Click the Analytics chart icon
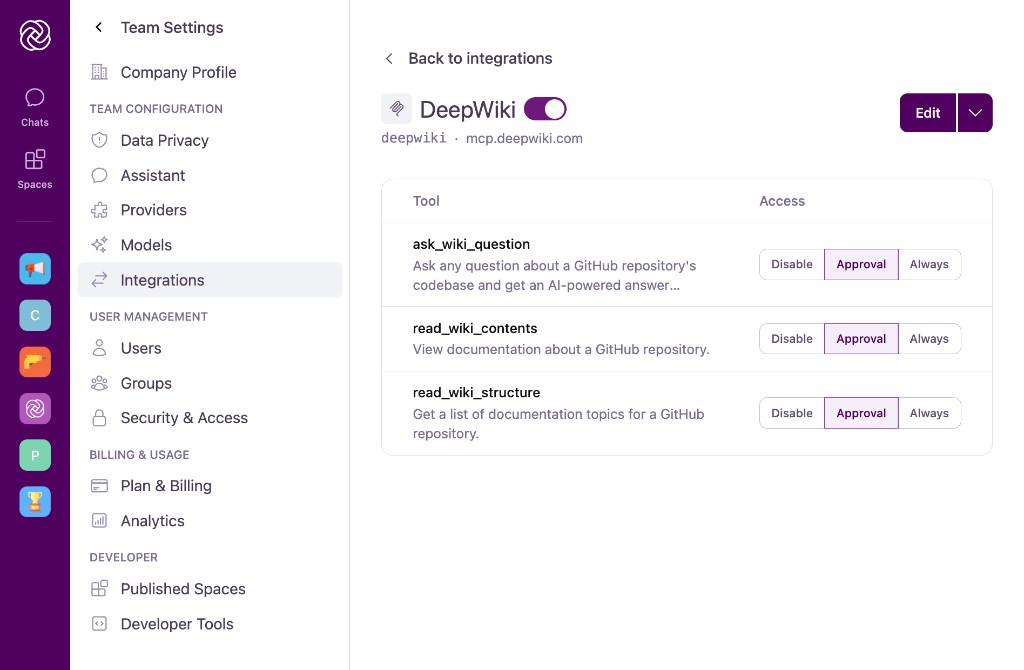1024x670 pixels. tap(99, 520)
